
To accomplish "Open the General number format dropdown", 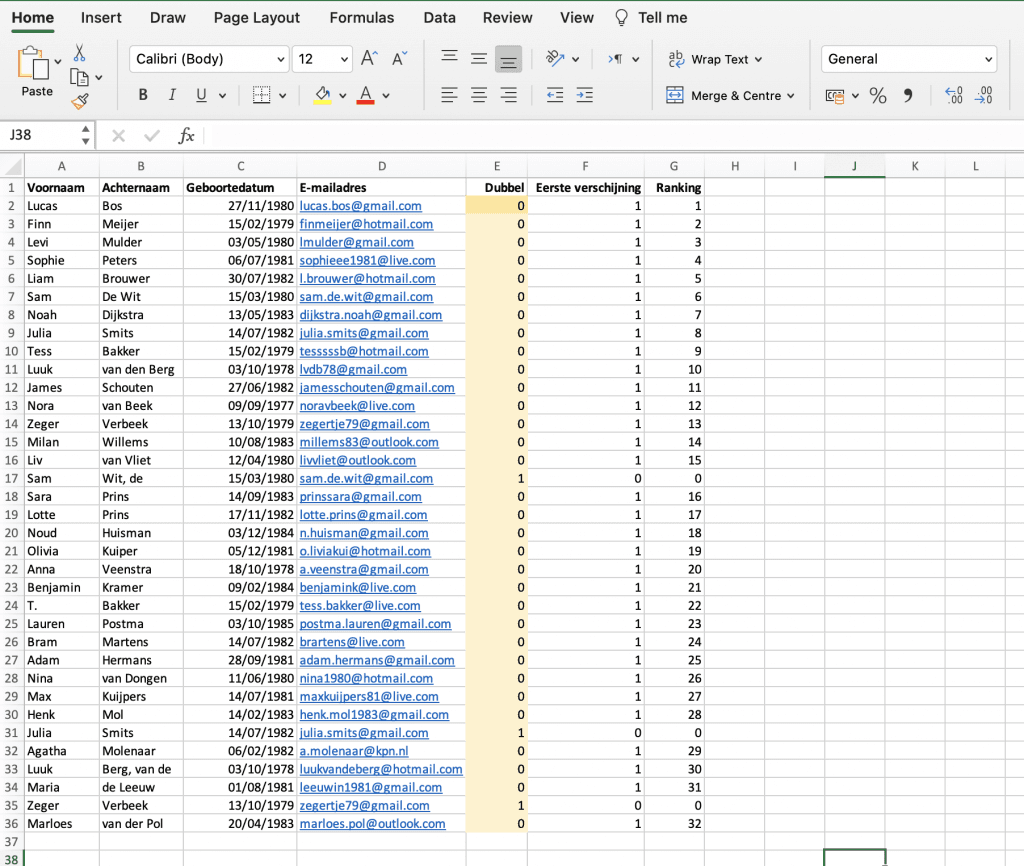I will click(x=907, y=59).
